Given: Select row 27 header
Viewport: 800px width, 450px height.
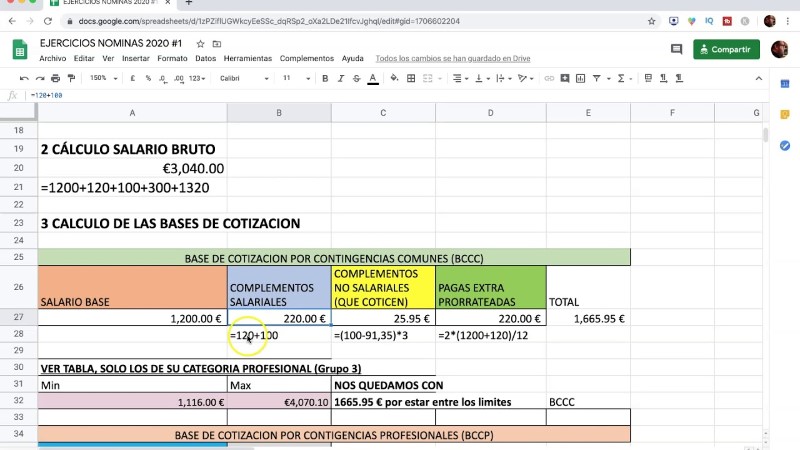Looking at the screenshot, I should pyautogui.click(x=18, y=317).
